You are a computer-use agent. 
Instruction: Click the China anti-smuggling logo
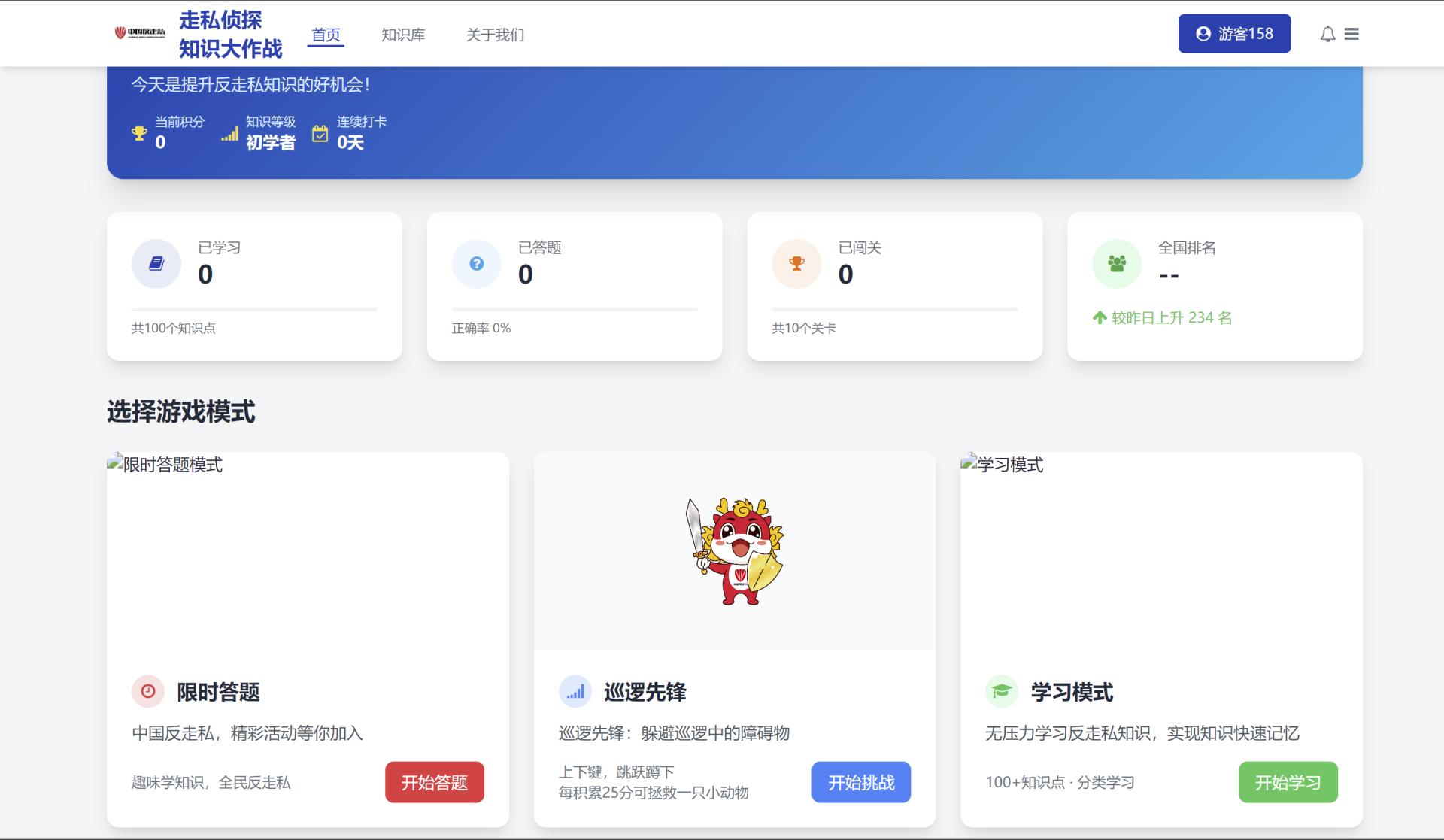pyautogui.click(x=140, y=33)
